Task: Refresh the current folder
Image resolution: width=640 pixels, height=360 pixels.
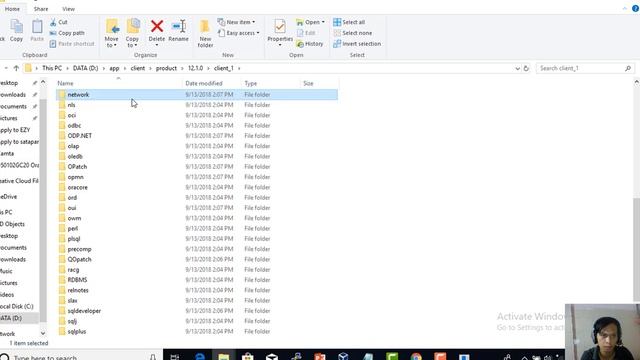Action: 526,68
